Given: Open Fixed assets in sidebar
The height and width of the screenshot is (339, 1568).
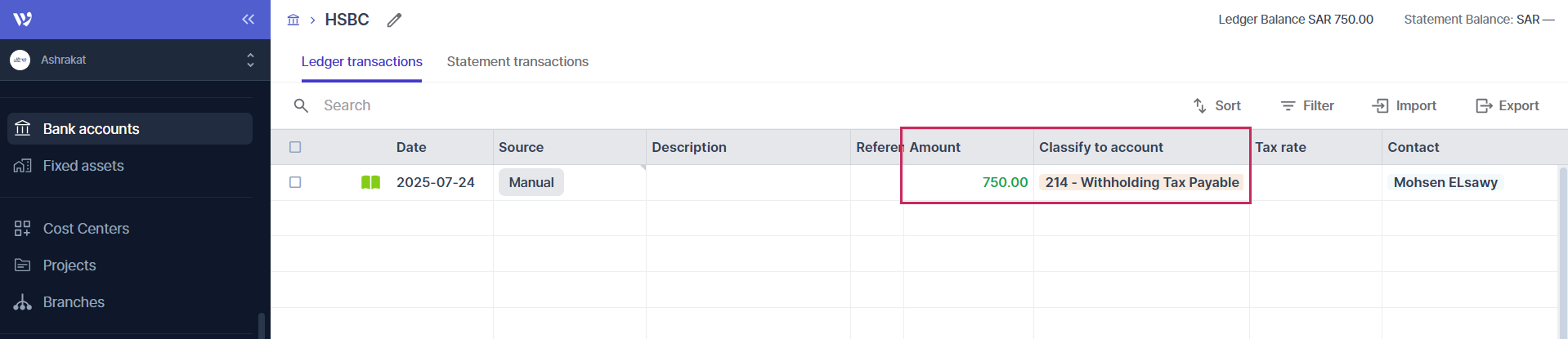Looking at the screenshot, I should point(83,166).
